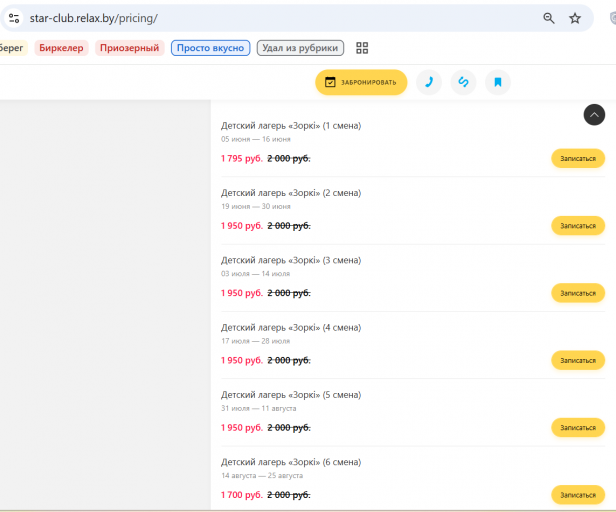Click the dates 05 июня — 16 июня
616x512 pixels.
click(x=256, y=139)
